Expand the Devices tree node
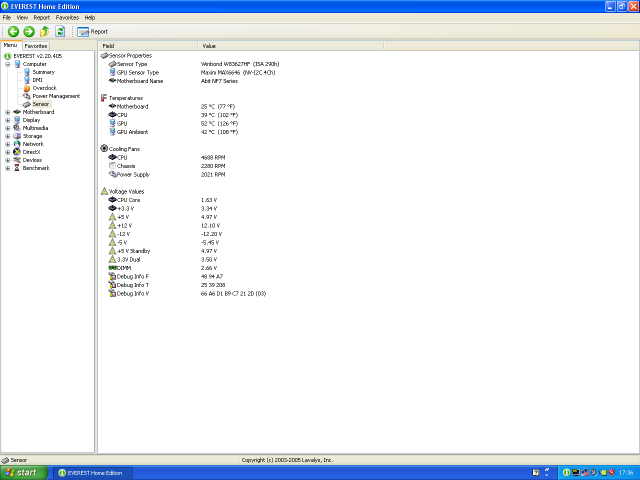Viewport: 640px width, 480px height. coord(7,160)
